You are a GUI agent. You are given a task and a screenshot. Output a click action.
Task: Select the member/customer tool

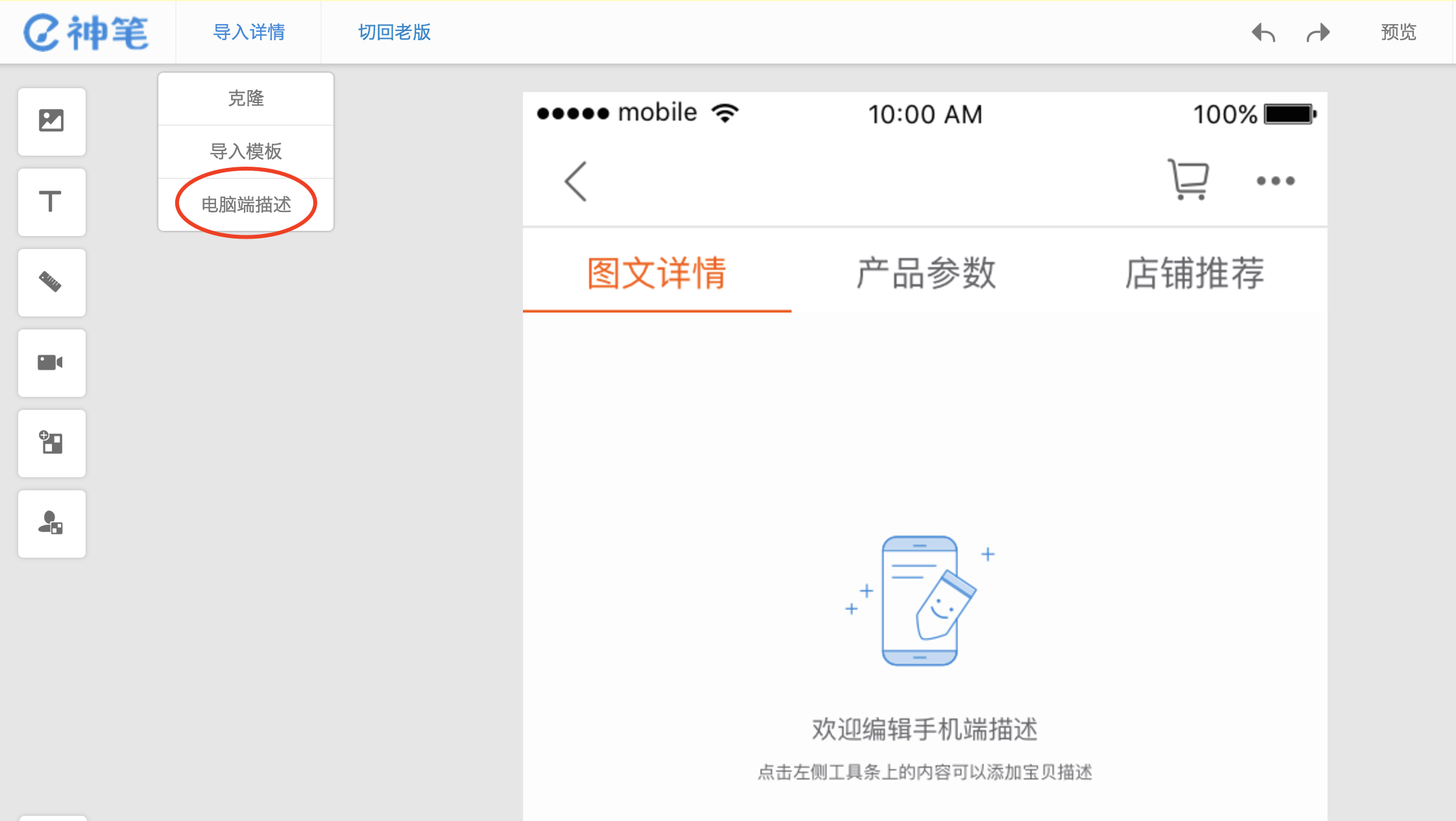tap(52, 523)
